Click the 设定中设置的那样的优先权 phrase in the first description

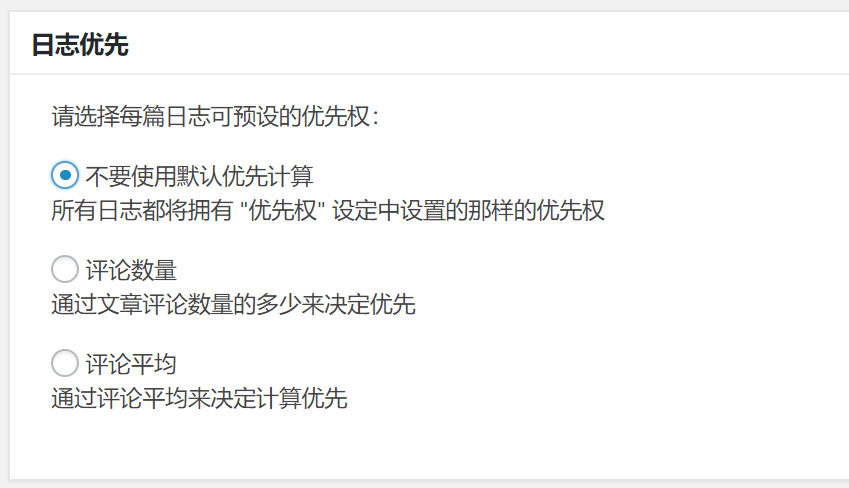468,210
